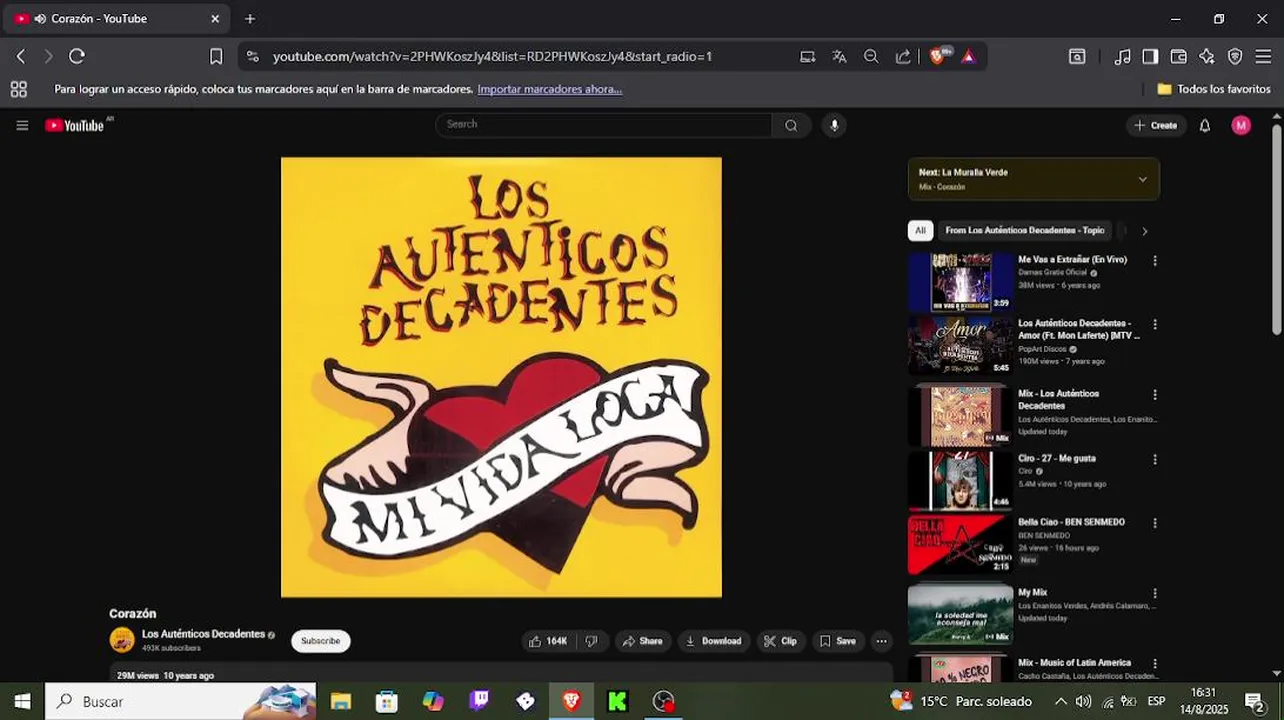Click the taskbar Buscar search box
This screenshot has height=720, width=1284.
pos(181,701)
